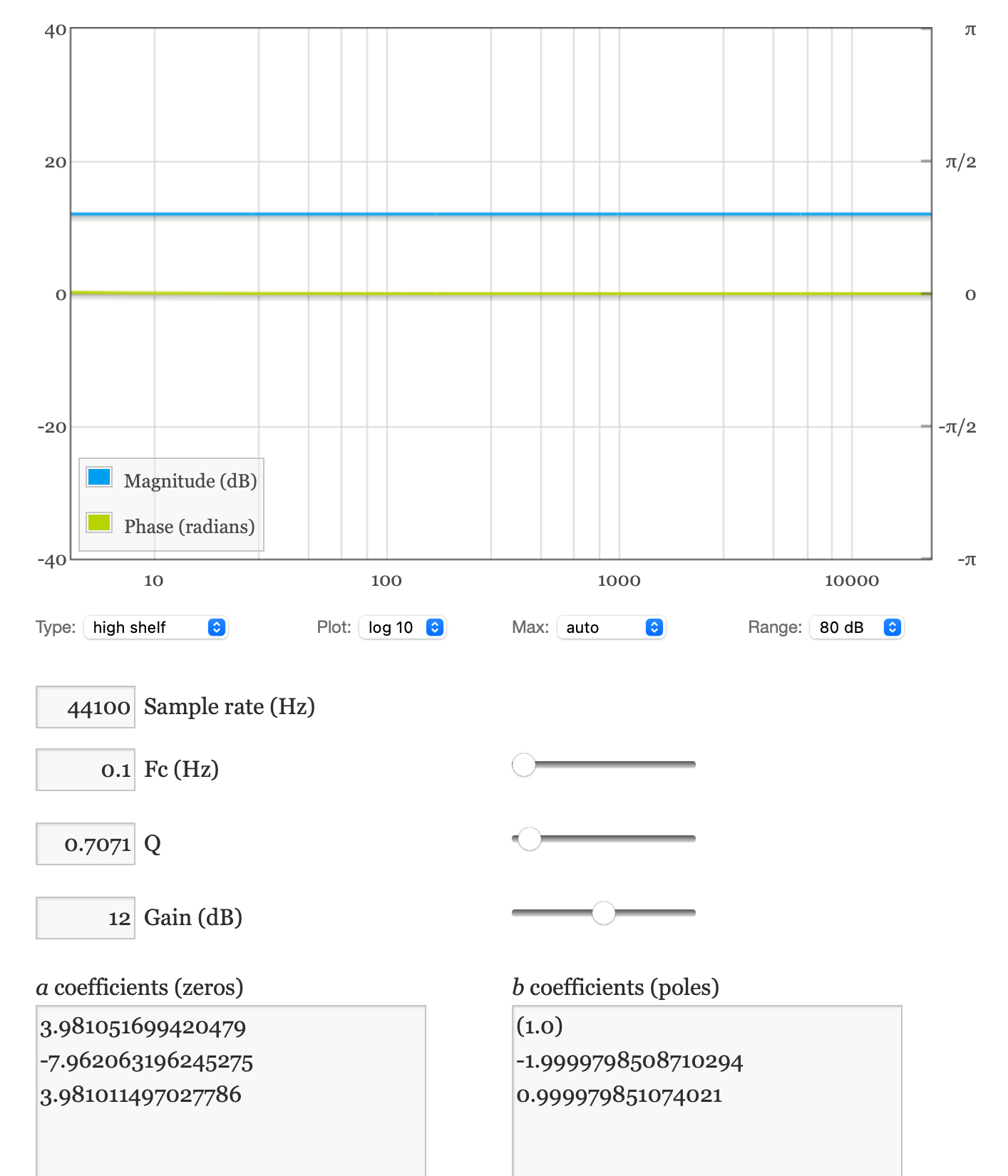This screenshot has height=1176, width=1008.
Task: Click inside the b coefficients text box
Action: [x=707, y=1090]
